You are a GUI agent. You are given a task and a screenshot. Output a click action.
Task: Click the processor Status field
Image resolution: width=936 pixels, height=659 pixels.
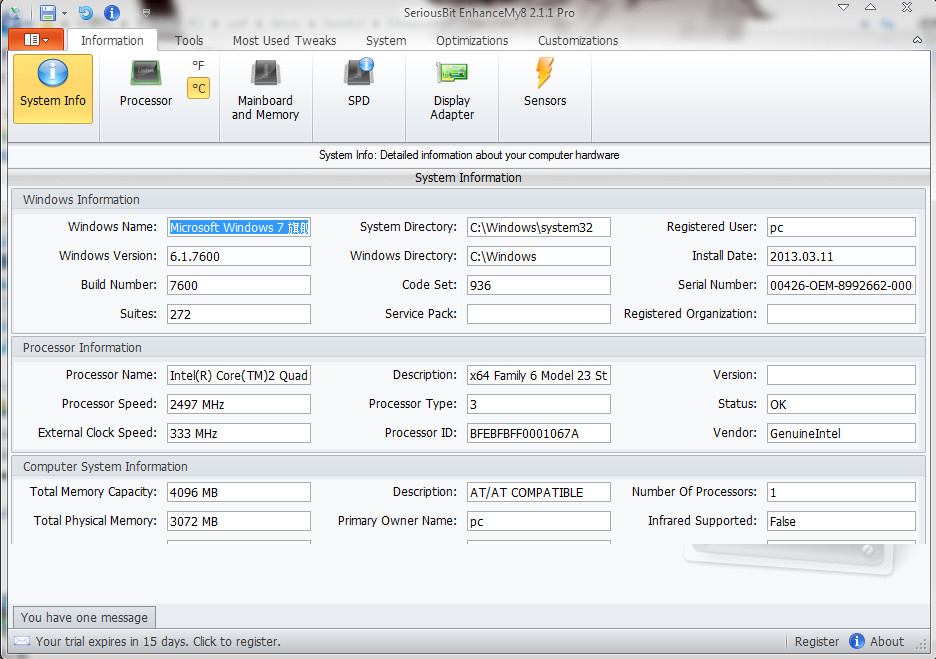[841, 404]
